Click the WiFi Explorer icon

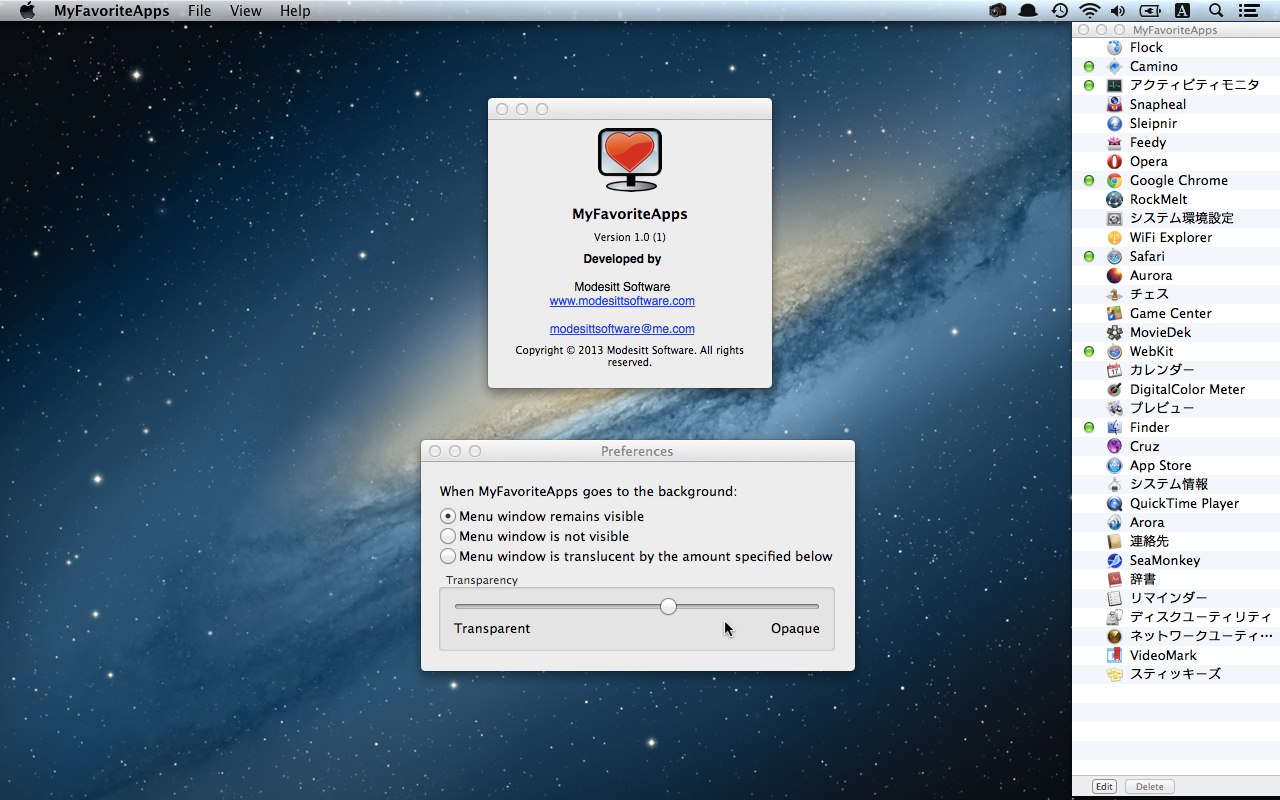point(1114,238)
